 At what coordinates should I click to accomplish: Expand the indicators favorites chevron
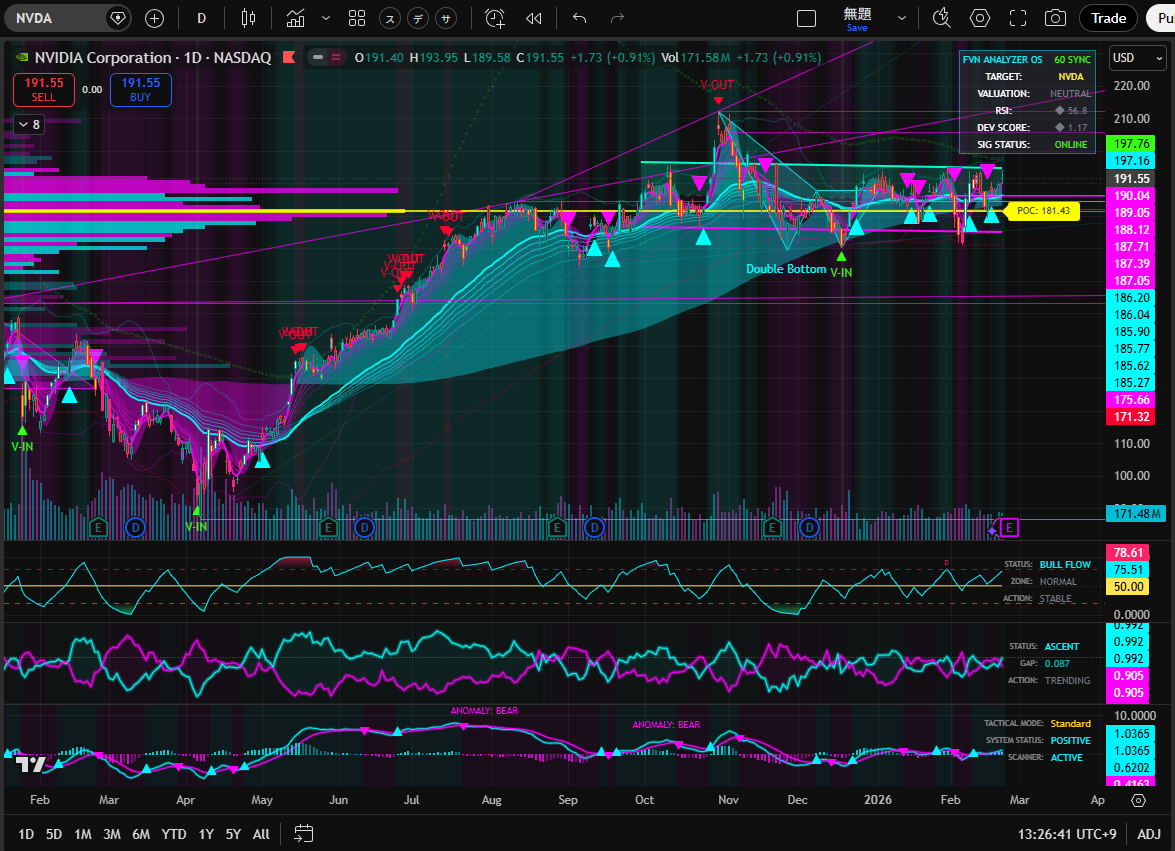tap(326, 19)
